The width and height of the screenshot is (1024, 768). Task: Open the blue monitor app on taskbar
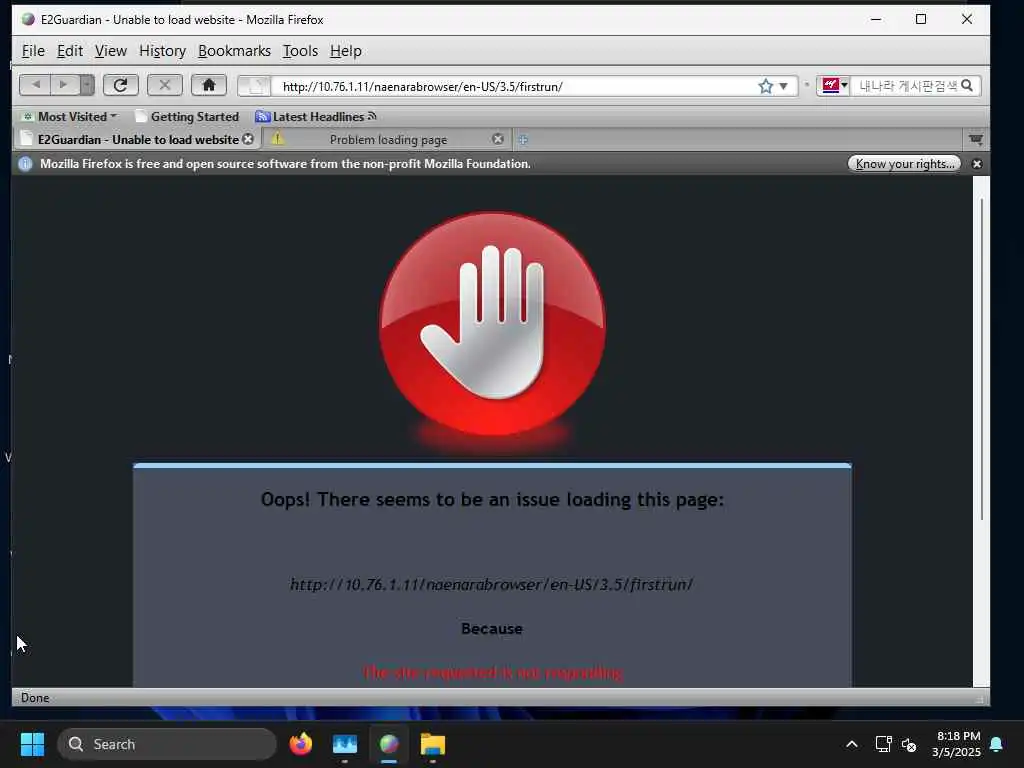(x=345, y=744)
